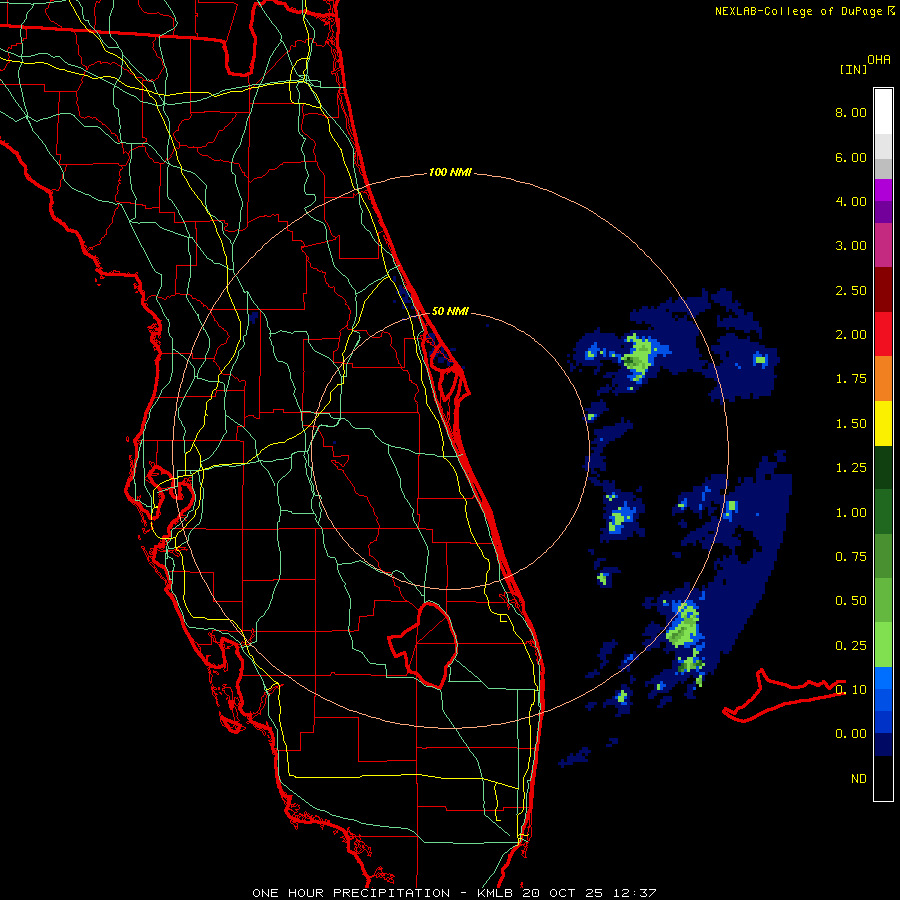Click the OHA product code label

click(x=879, y=60)
